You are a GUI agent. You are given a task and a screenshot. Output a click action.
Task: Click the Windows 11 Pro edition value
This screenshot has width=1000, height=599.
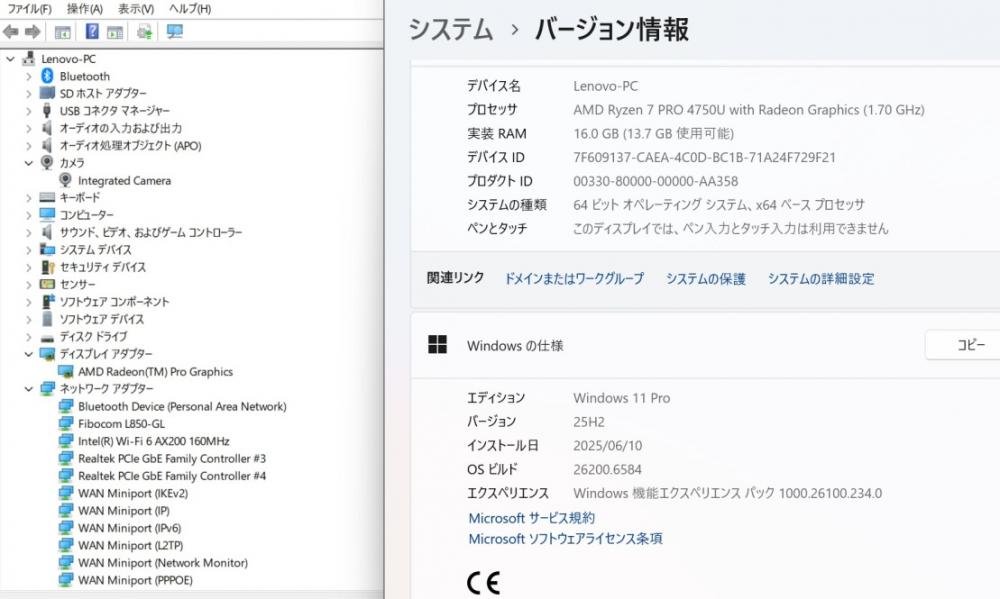tap(622, 398)
